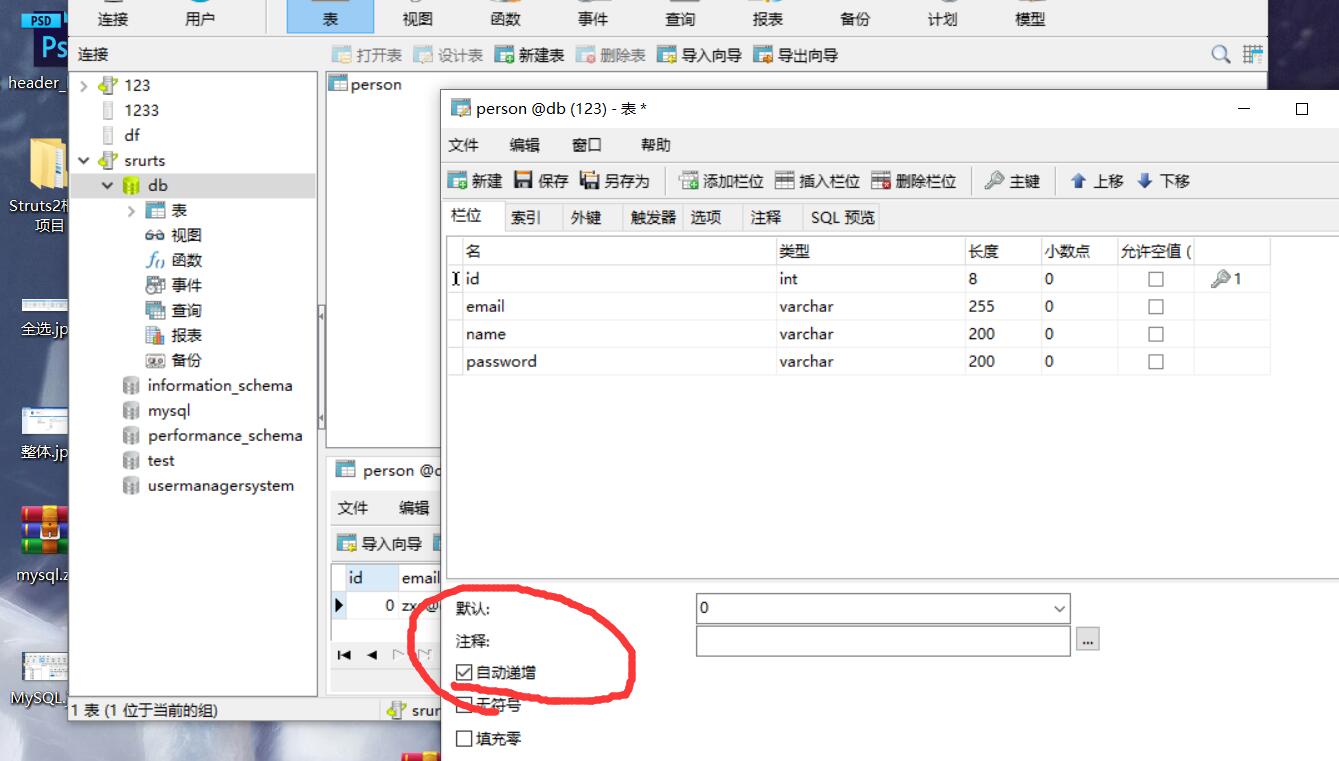
Task: Open the 窗口 menu in table designer
Action: [585, 144]
